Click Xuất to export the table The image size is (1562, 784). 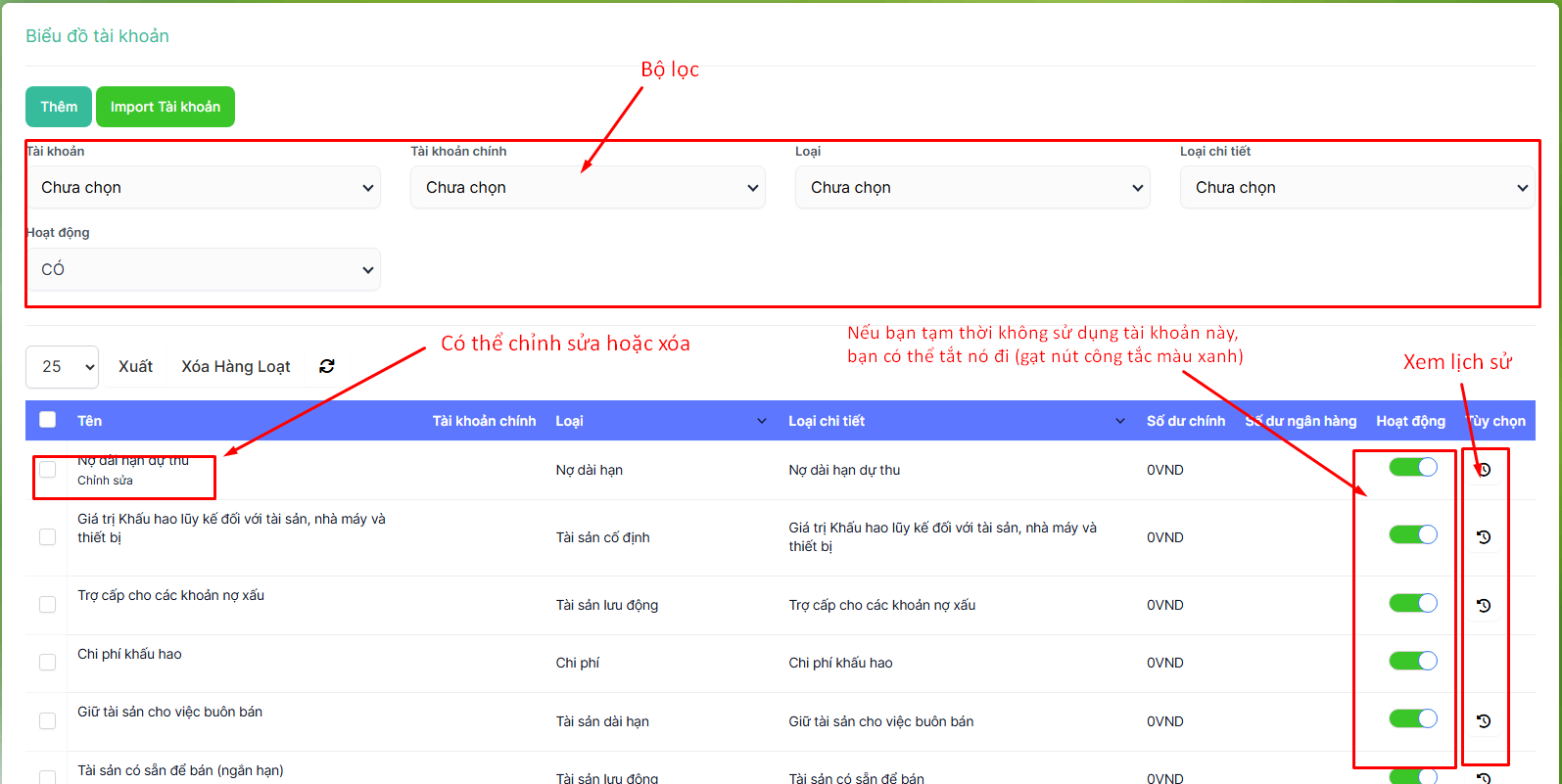[x=135, y=367]
